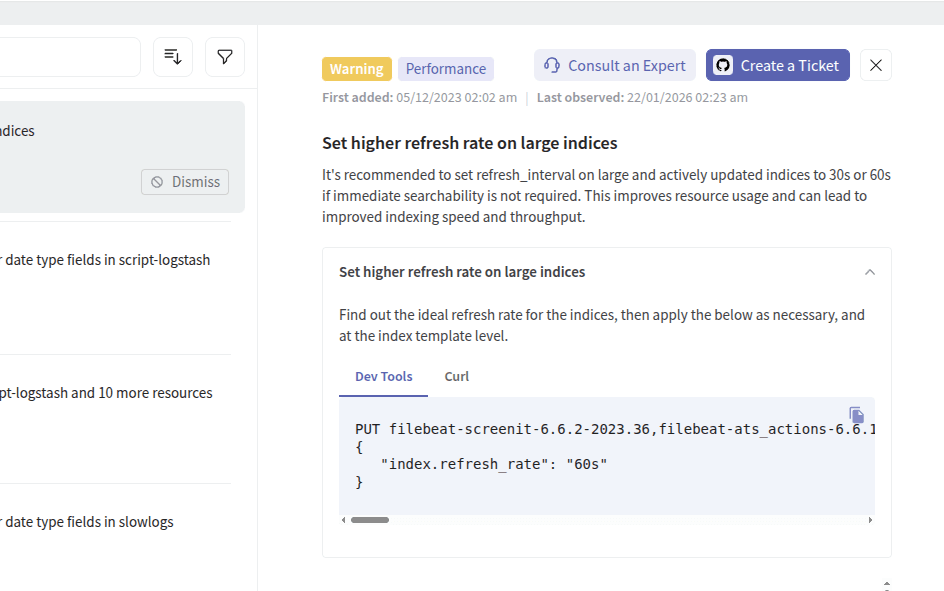This screenshot has height=591, width=944.
Task: Select the Dev Tools tab
Action: click(x=383, y=376)
